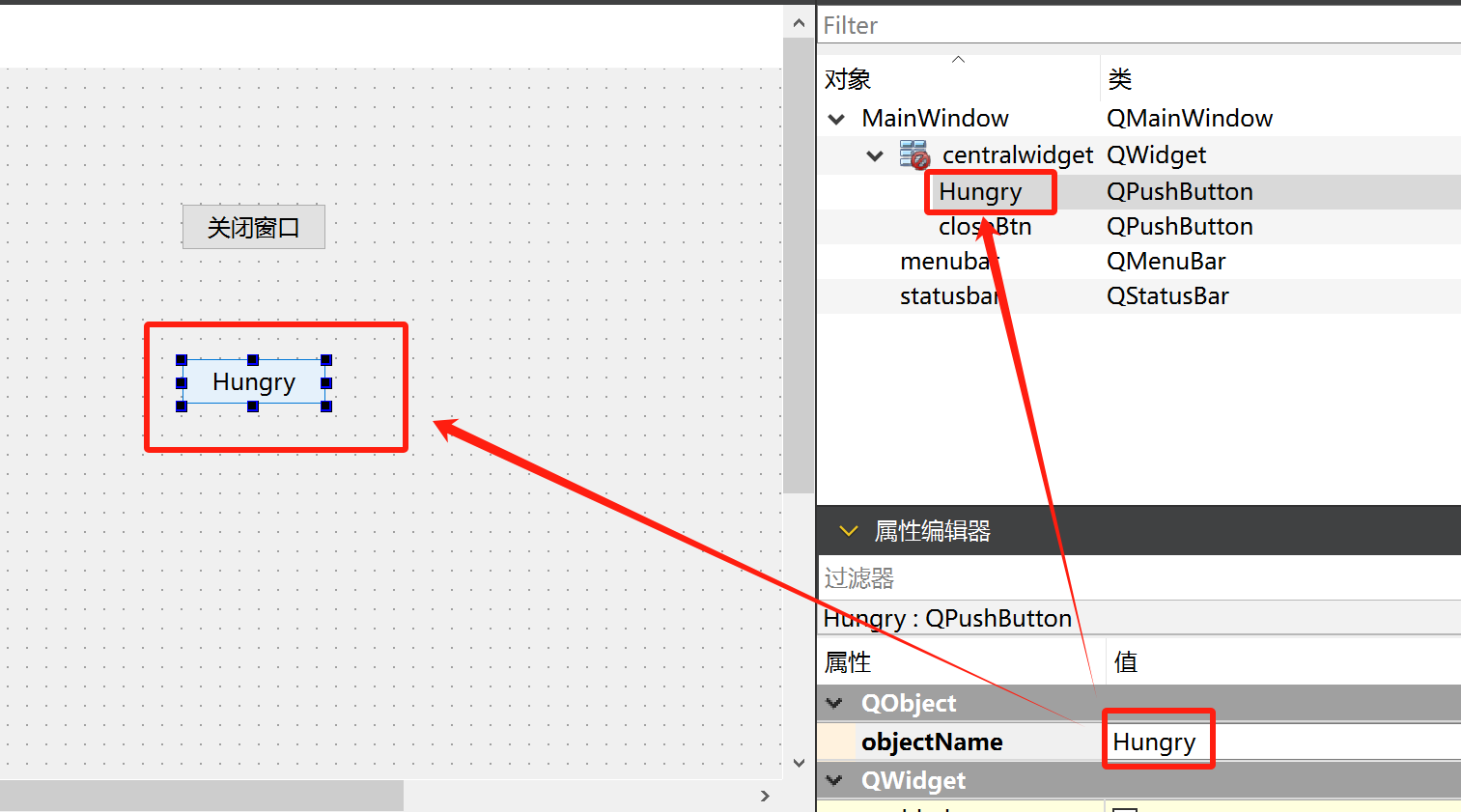Select MainWindow in the object tree
This screenshot has width=1461, height=812.
click(935, 118)
